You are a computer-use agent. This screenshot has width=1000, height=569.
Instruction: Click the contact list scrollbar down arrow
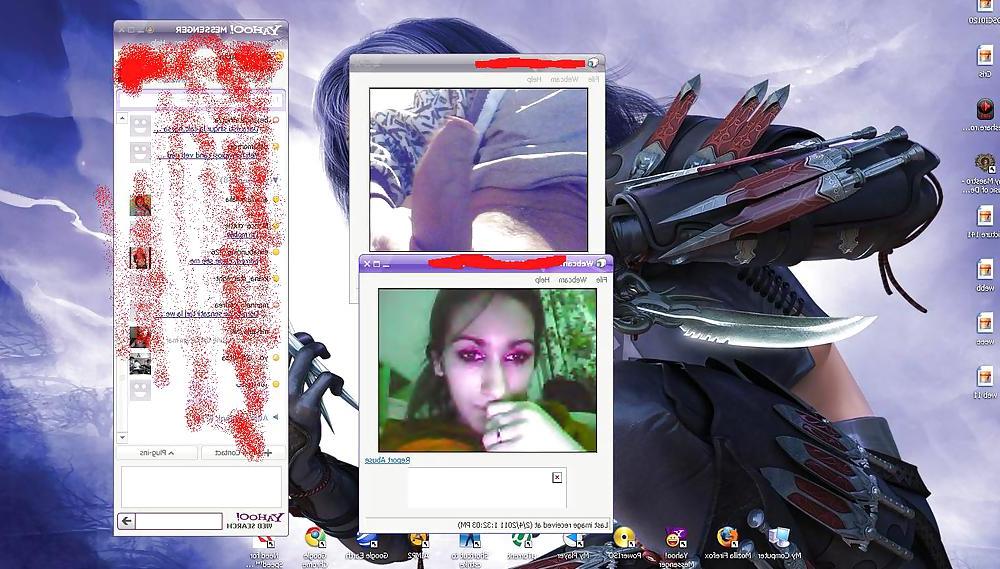coord(122,438)
